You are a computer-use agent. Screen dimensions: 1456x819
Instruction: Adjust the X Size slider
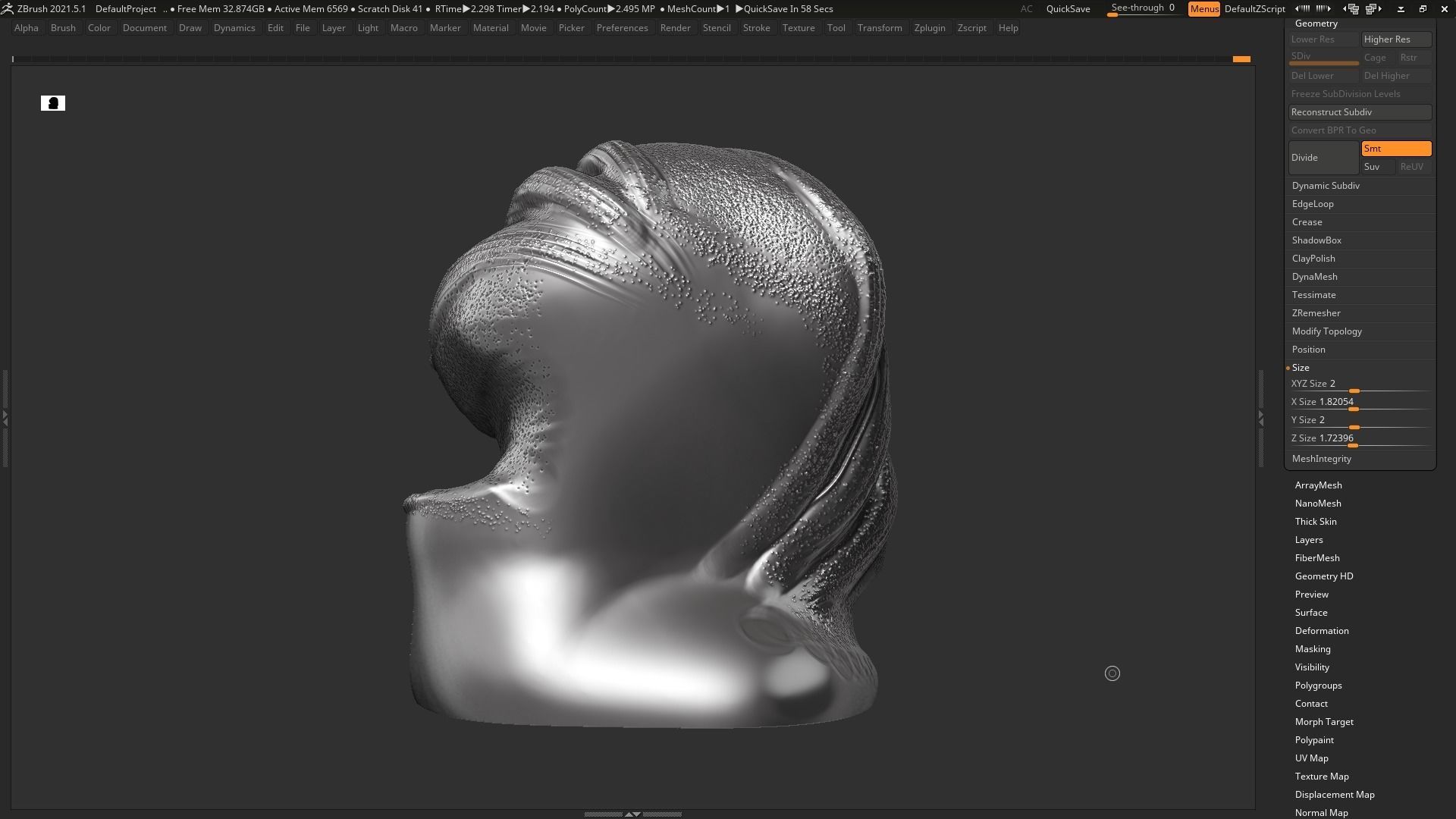1360,403
